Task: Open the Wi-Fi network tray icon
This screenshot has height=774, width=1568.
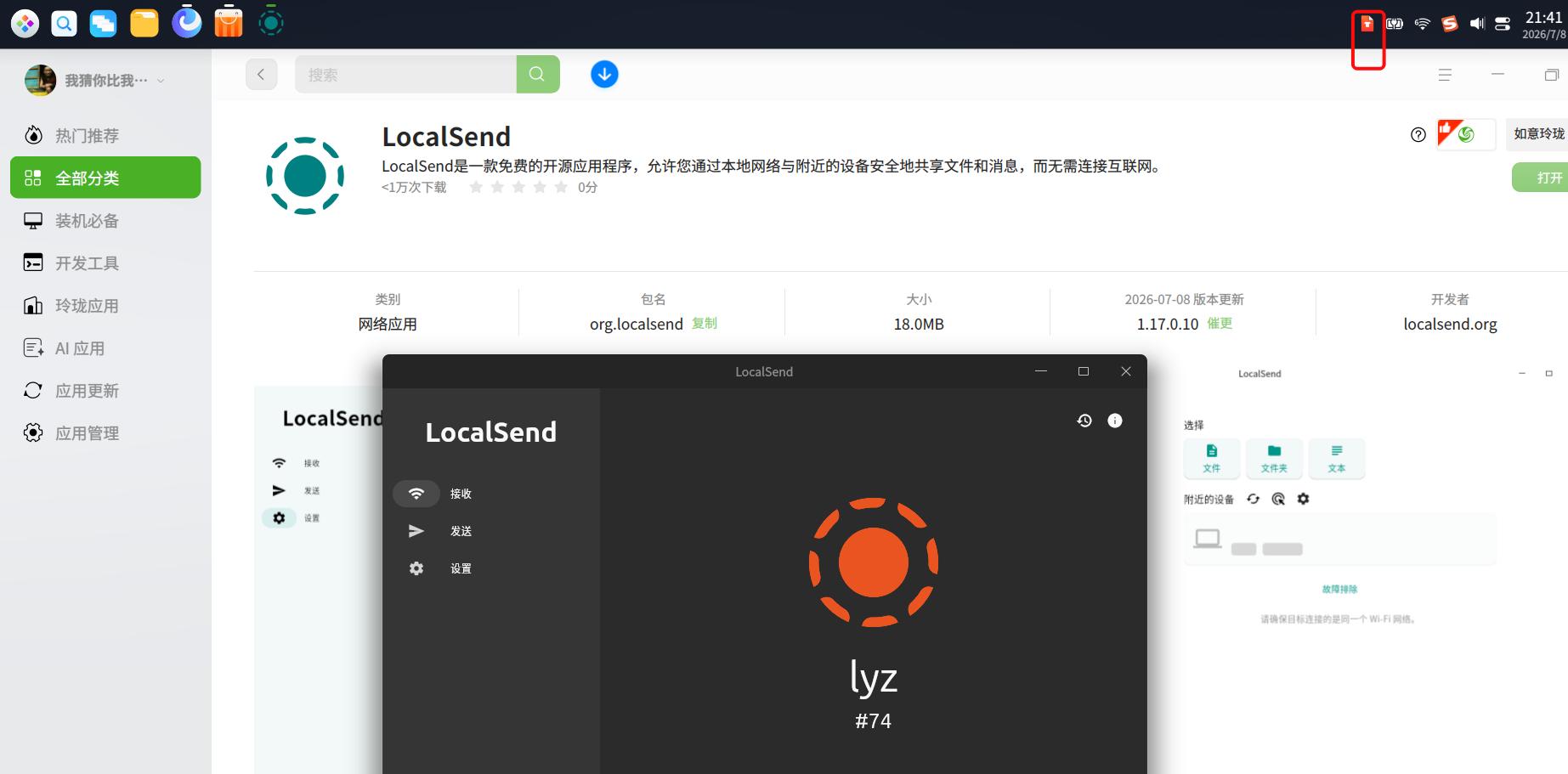Action: tap(1423, 24)
